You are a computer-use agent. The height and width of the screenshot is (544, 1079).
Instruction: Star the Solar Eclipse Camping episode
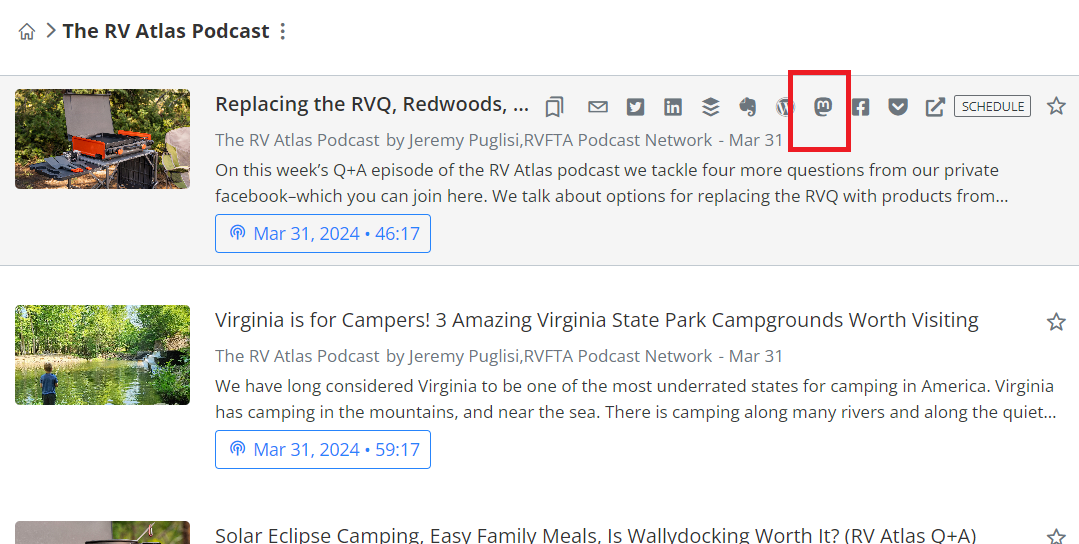[x=1056, y=536]
